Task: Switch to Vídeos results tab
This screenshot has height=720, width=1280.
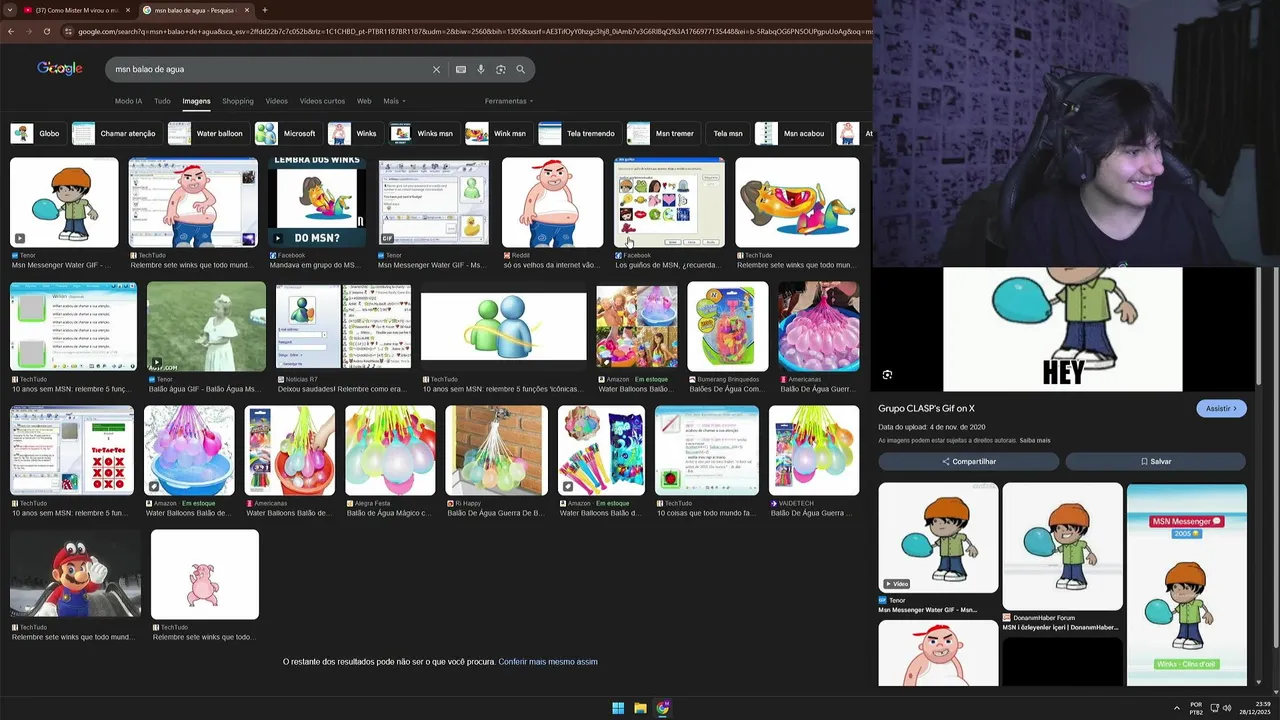Action: point(276,101)
